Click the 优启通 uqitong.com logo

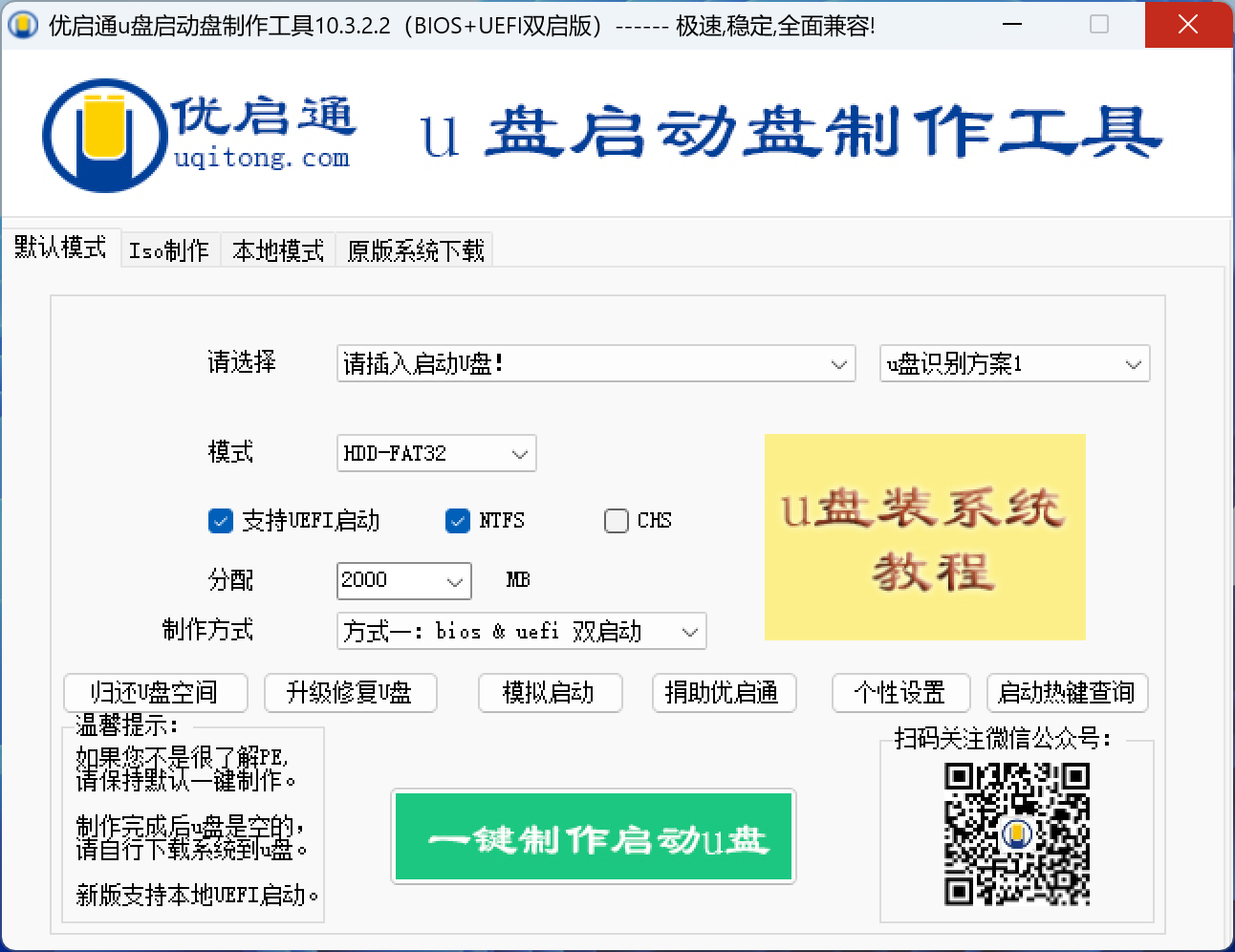199,135
